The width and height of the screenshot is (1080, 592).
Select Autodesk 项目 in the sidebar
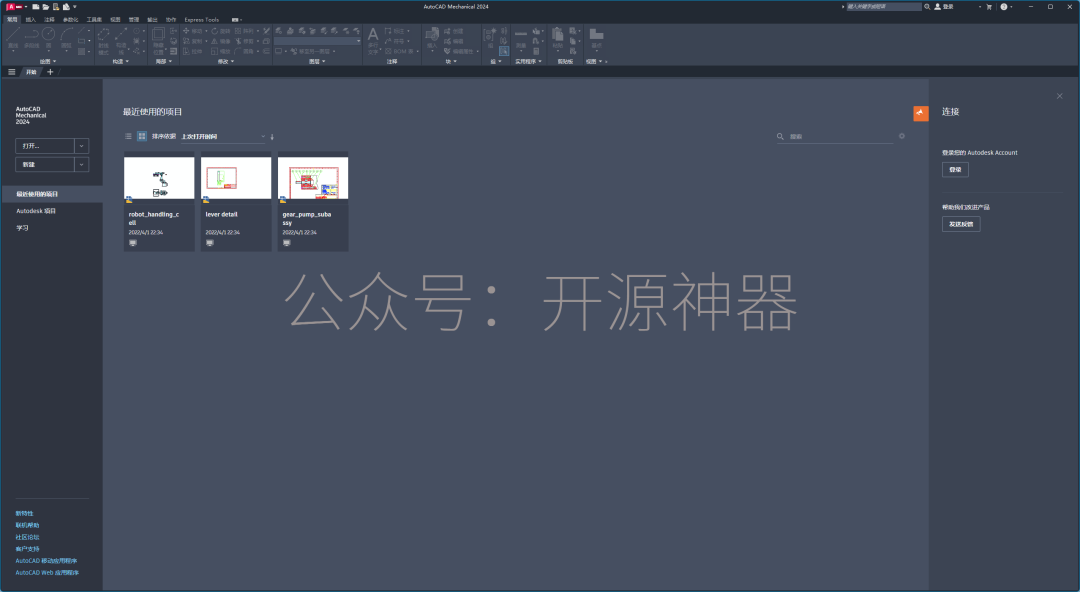(x=36, y=211)
